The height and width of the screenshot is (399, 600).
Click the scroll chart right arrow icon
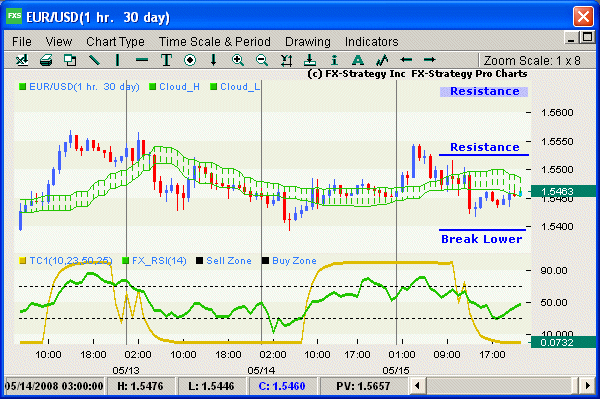(430, 60)
